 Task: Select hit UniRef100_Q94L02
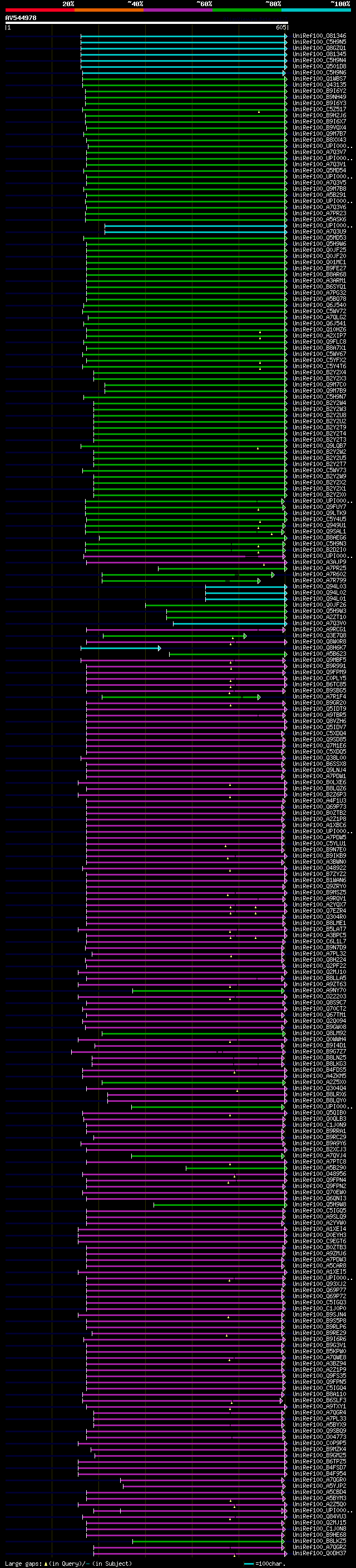pos(319,592)
